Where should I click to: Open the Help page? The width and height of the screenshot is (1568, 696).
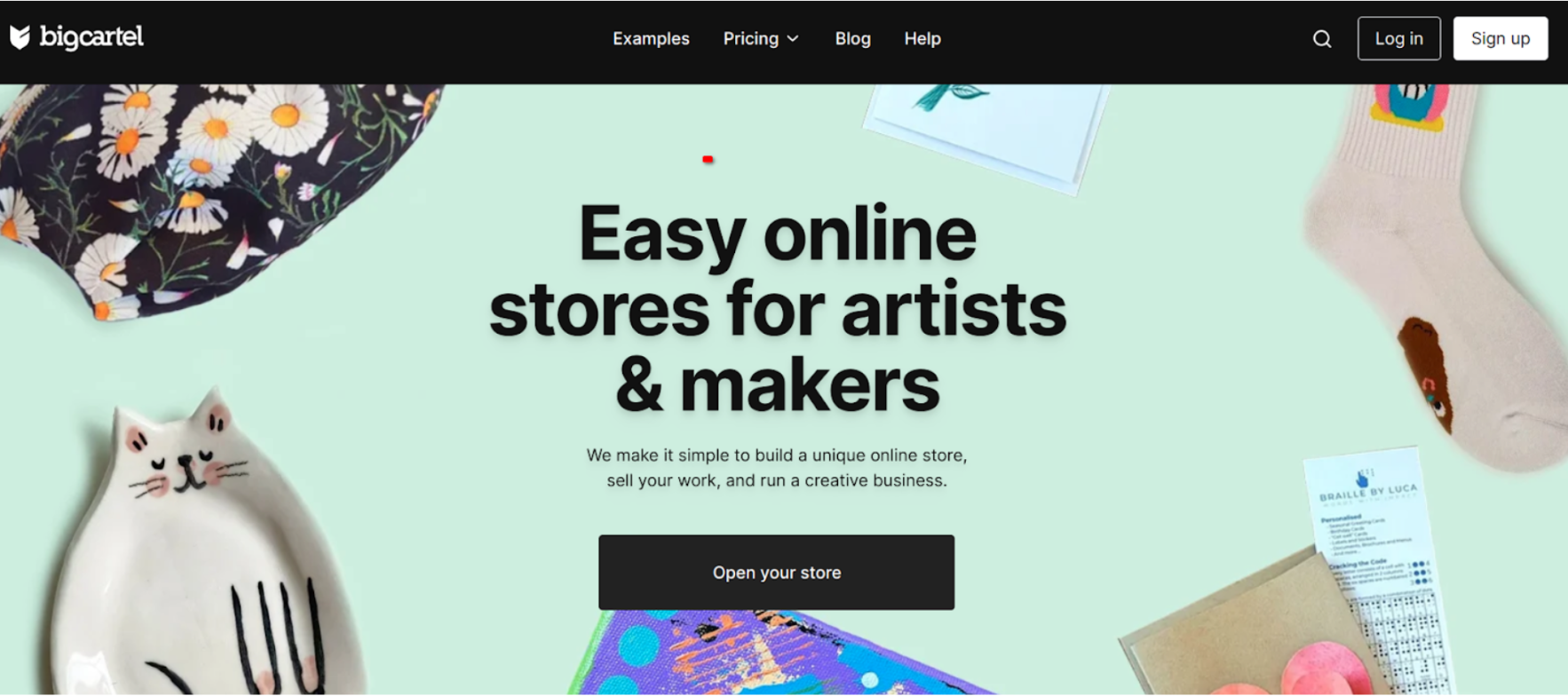923,39
